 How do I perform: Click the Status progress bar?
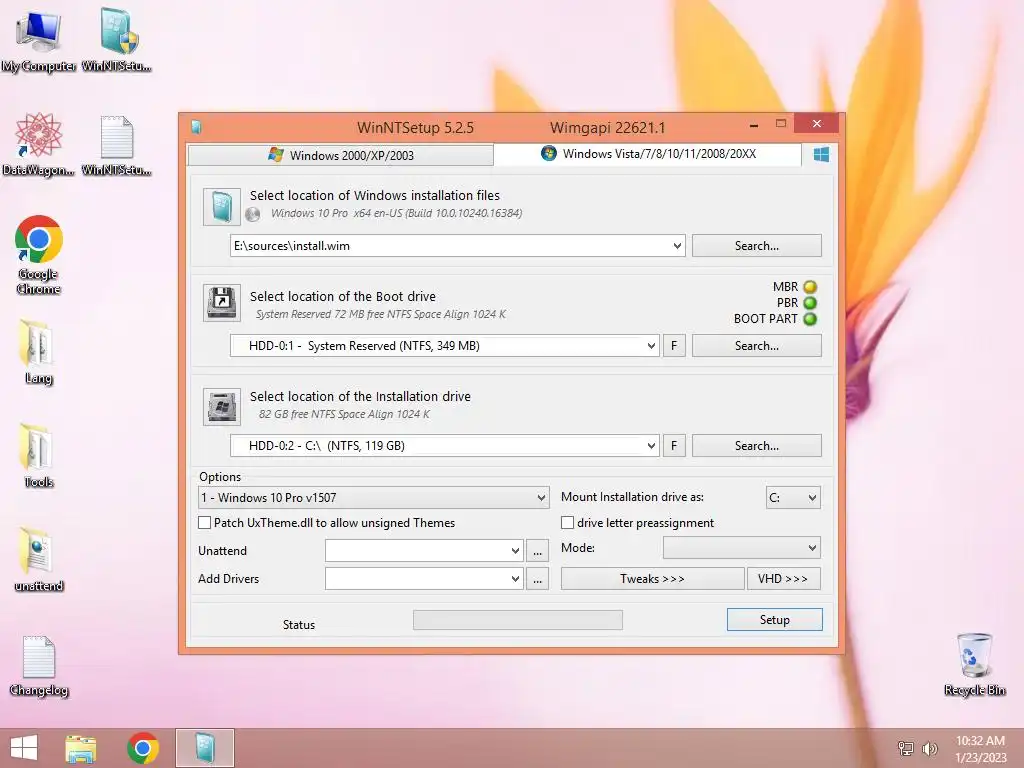coord(518,620)
